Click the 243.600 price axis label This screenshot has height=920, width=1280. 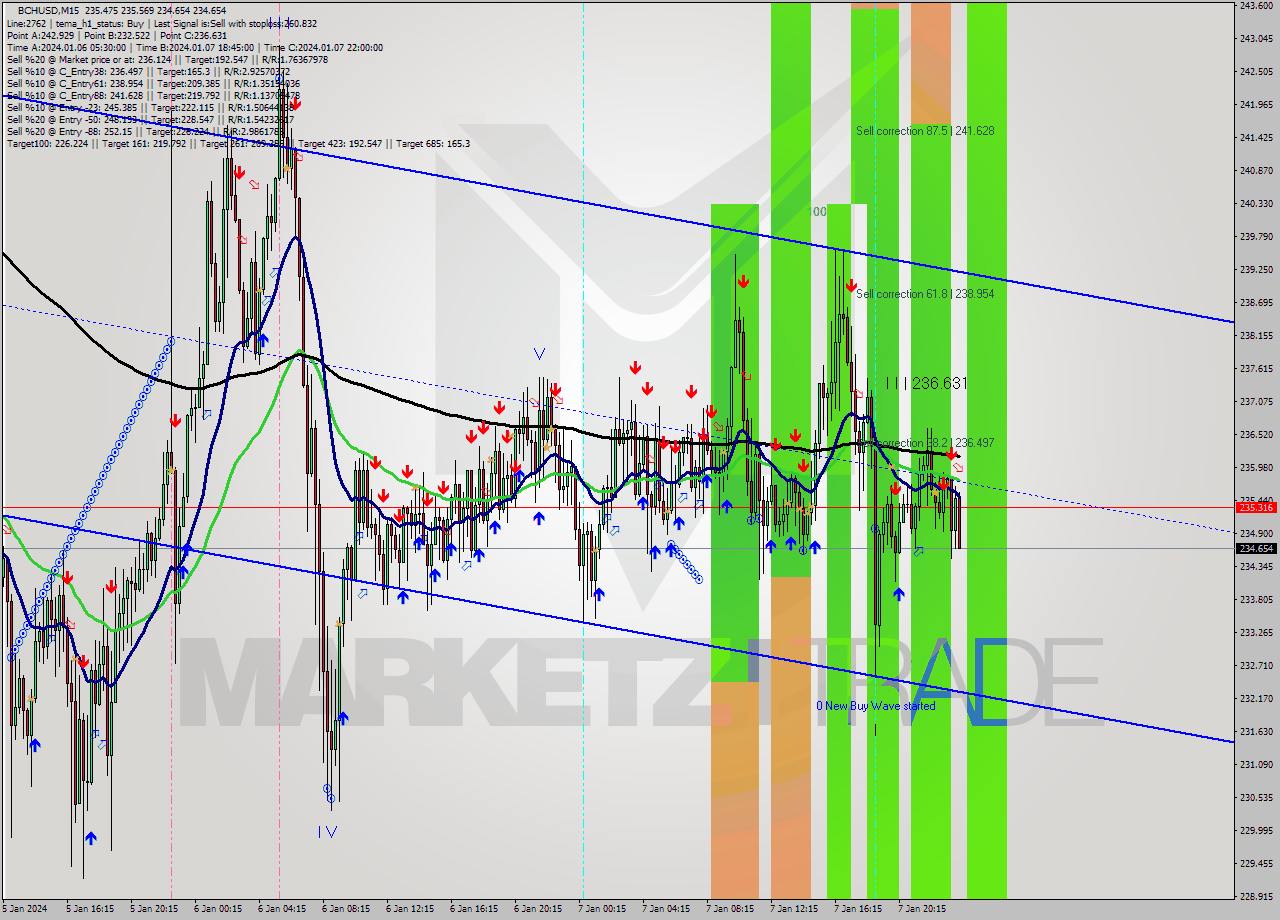click(1256, 6)
